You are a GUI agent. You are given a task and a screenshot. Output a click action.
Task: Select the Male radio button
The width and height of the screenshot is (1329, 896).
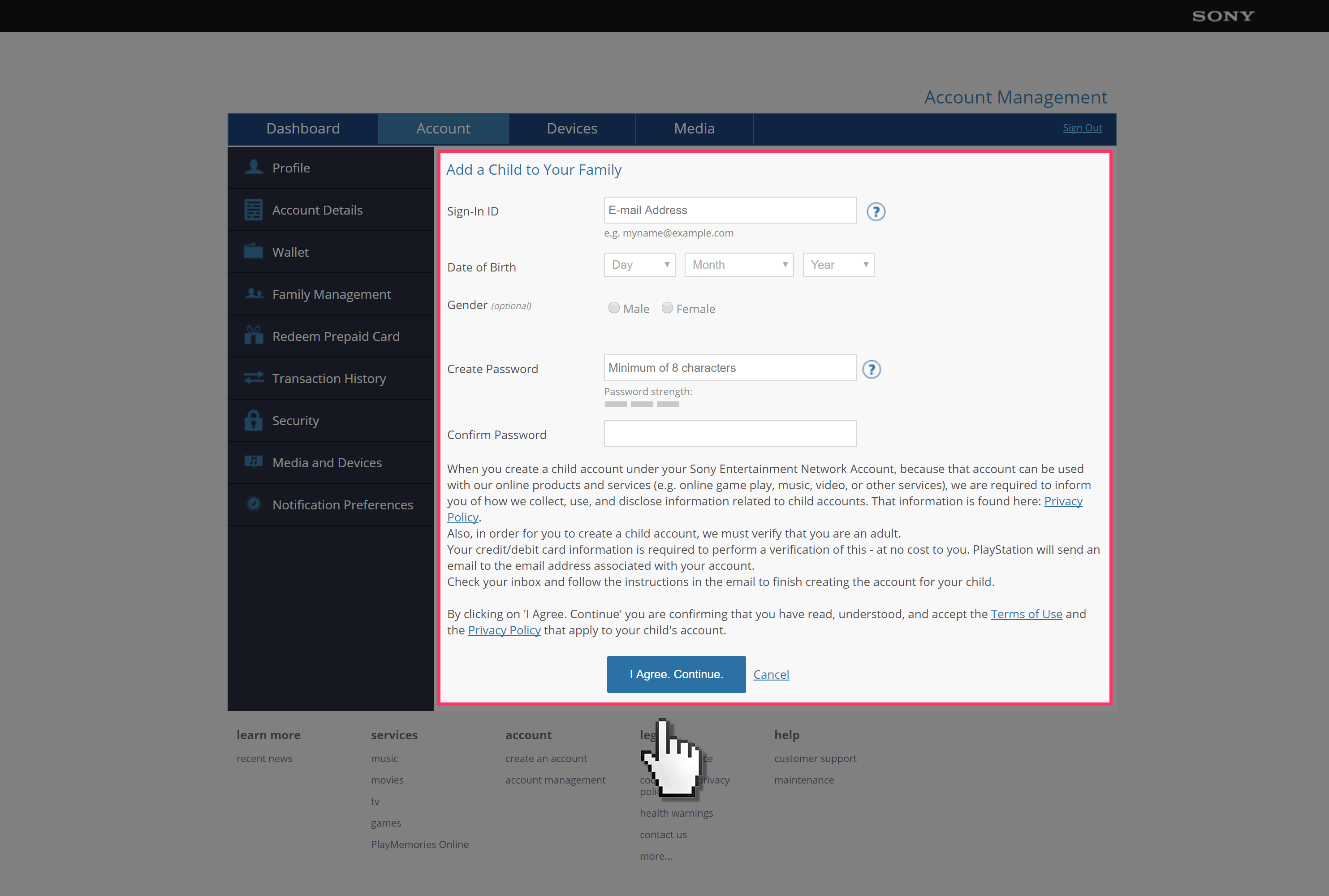[612, 307]
